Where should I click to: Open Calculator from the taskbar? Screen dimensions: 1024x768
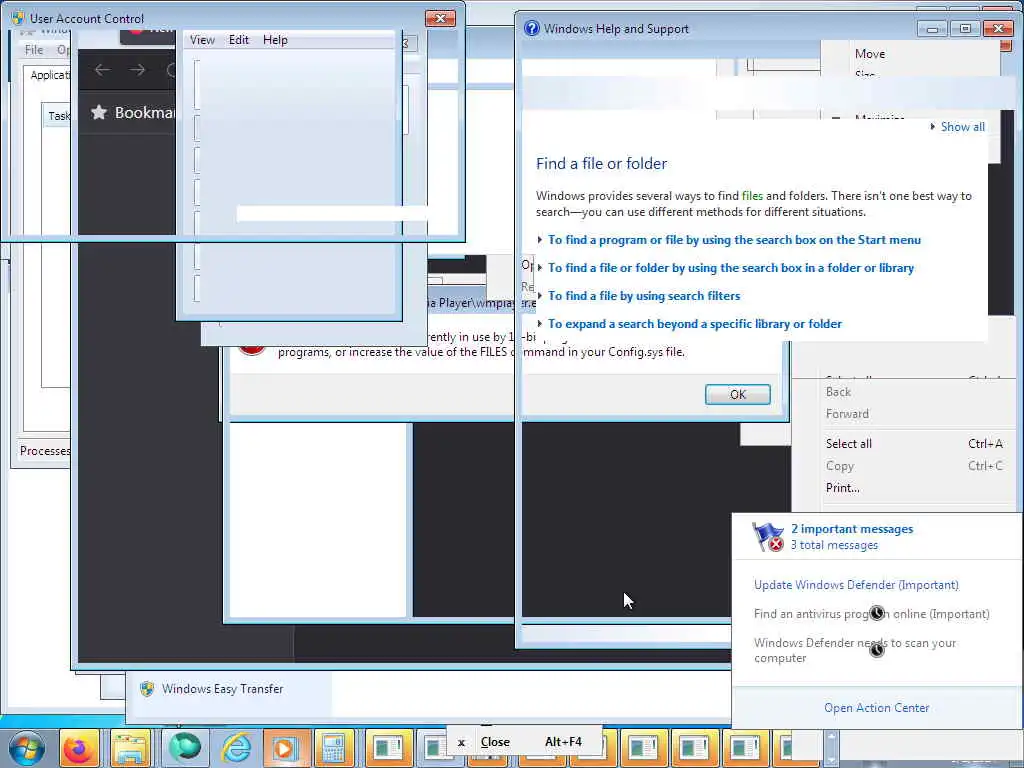click(x=334, y=748)
